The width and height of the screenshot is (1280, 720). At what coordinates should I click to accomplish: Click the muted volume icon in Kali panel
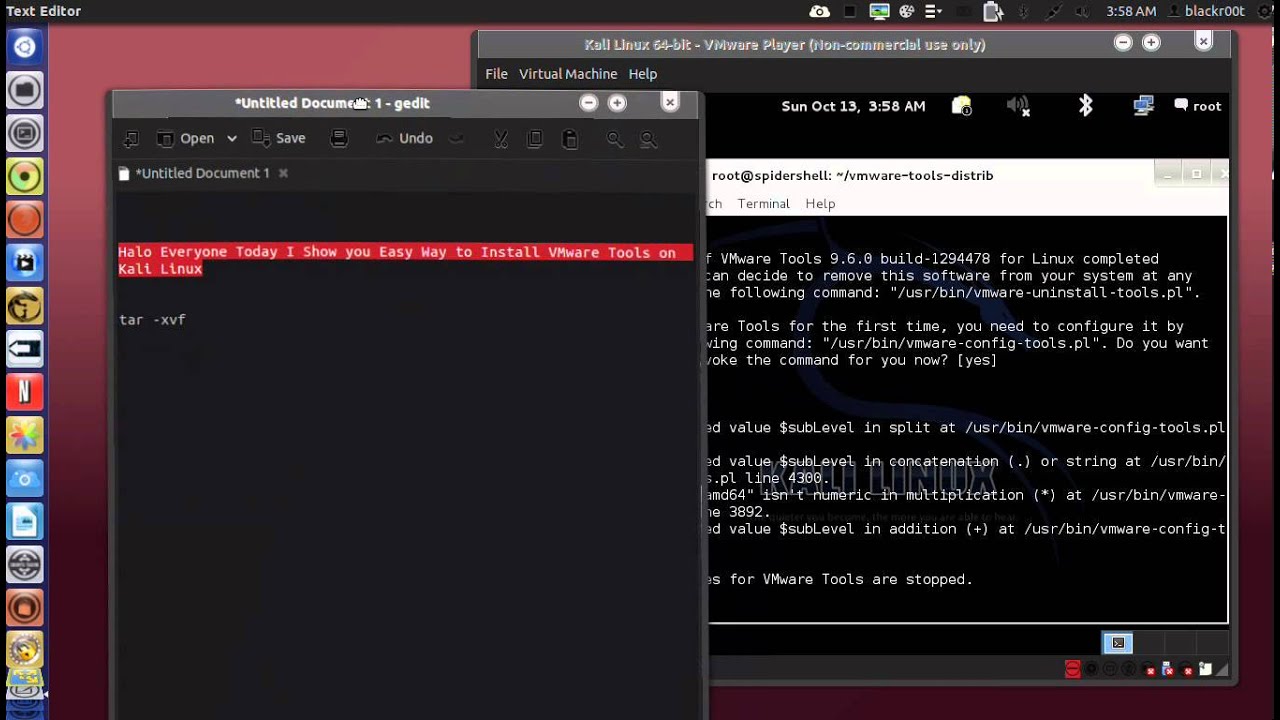tap(1018, 106)
